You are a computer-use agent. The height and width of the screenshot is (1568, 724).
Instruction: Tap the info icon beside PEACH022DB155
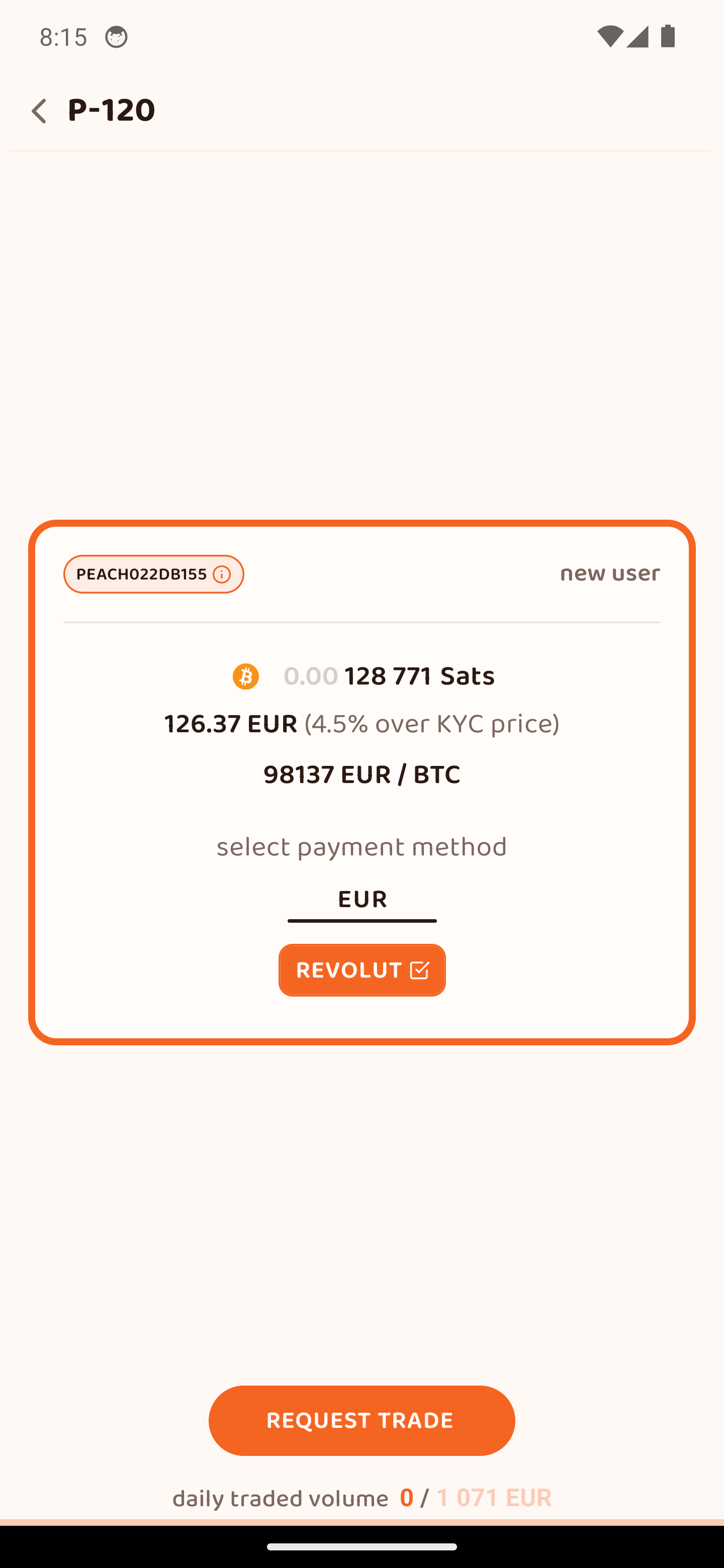222,574
